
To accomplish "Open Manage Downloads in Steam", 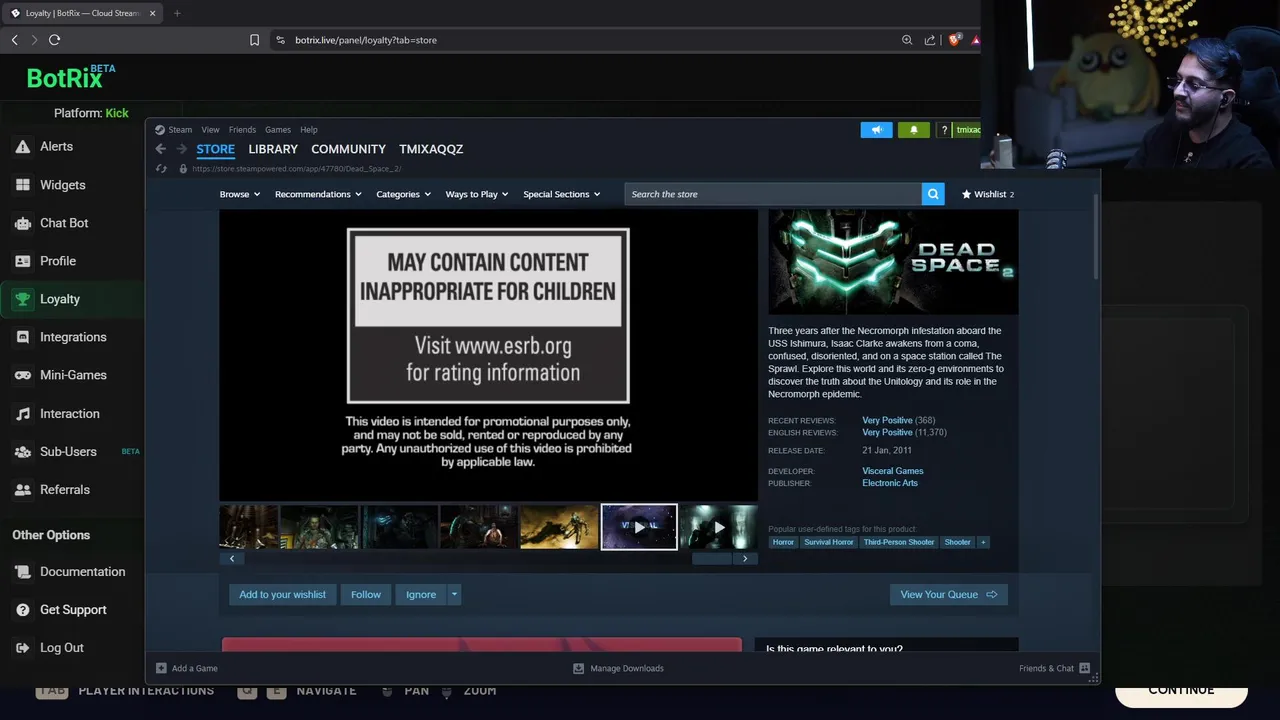I will 618,668.
